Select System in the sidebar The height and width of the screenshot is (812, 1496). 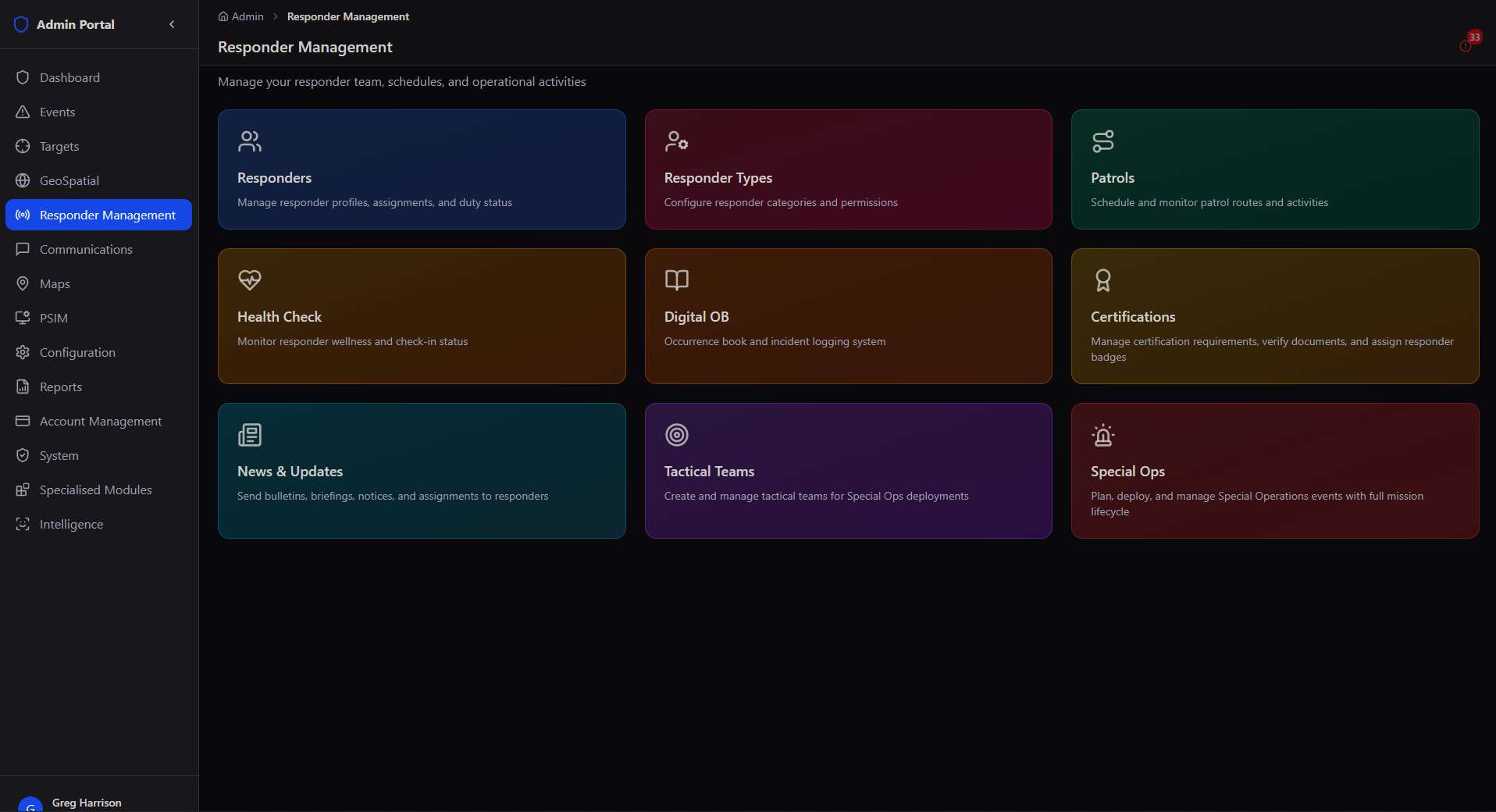(x=98, y=455)
